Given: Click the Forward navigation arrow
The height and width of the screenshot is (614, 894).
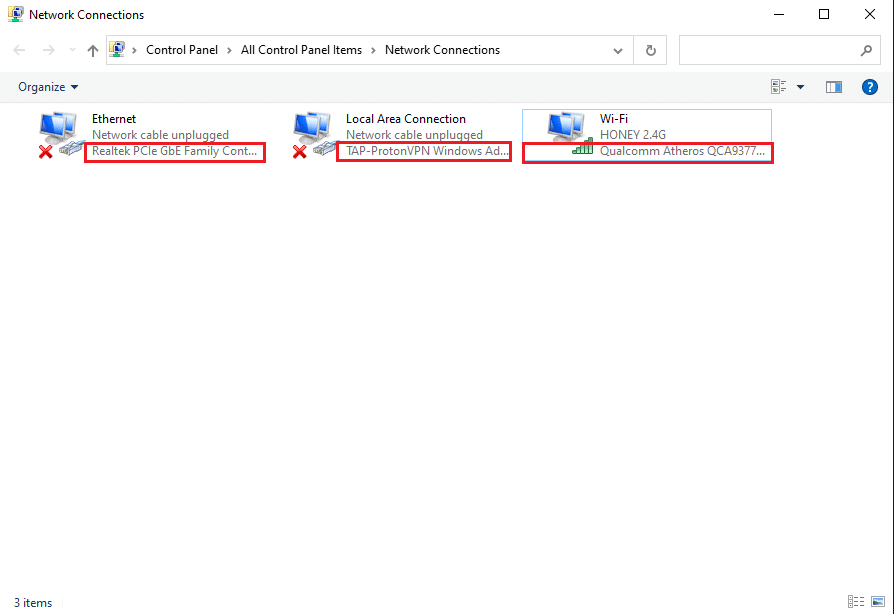Looking at the screenshot, I should pyautogui.click(x=48, y=50).
